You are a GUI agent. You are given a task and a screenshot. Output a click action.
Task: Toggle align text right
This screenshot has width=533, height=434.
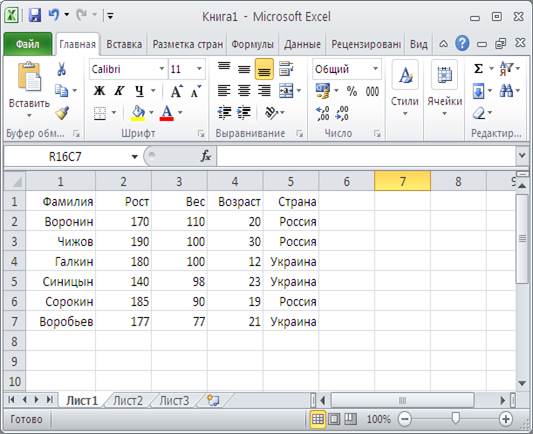264,91
